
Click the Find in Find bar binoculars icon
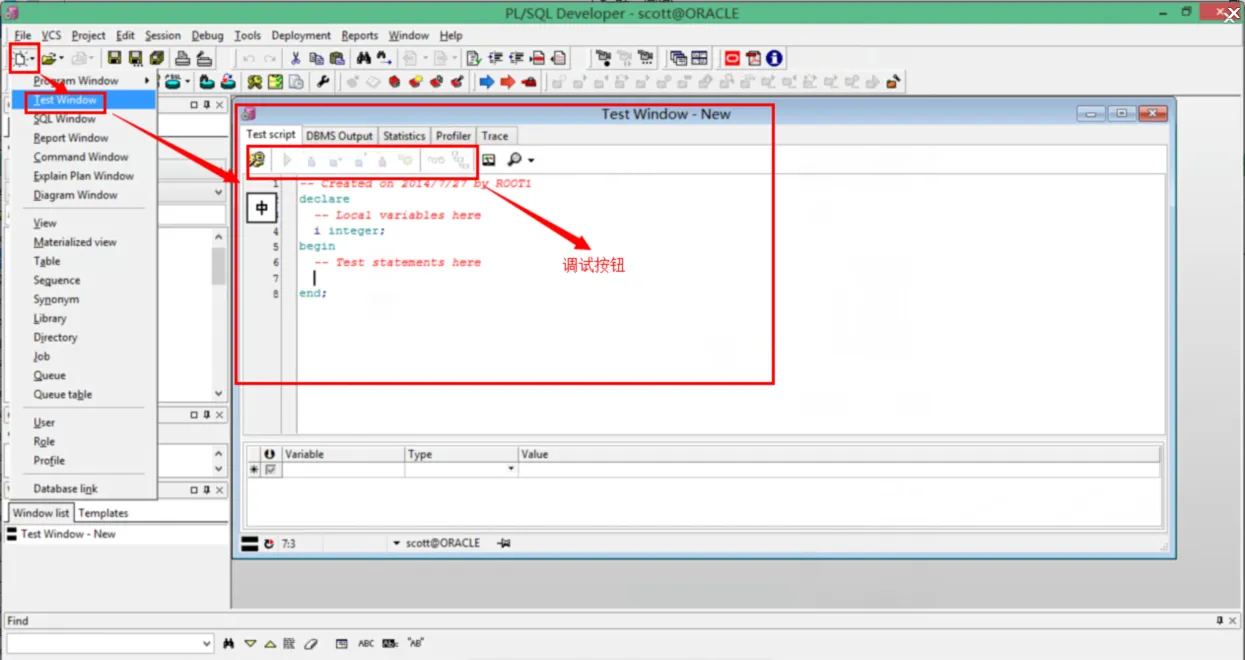[229, 644]
